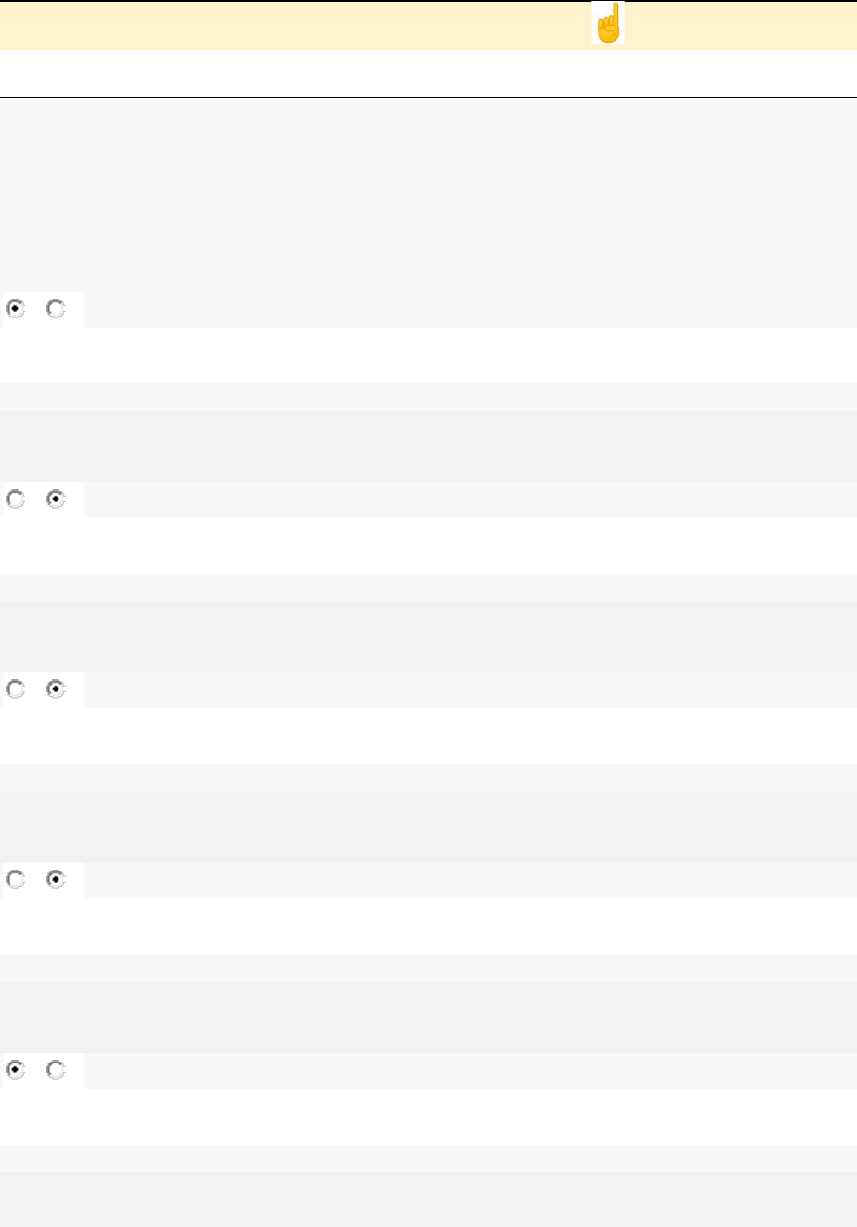Click the yellow header banner at top
Screen dimensions: 857x1227
pos(300,25)
